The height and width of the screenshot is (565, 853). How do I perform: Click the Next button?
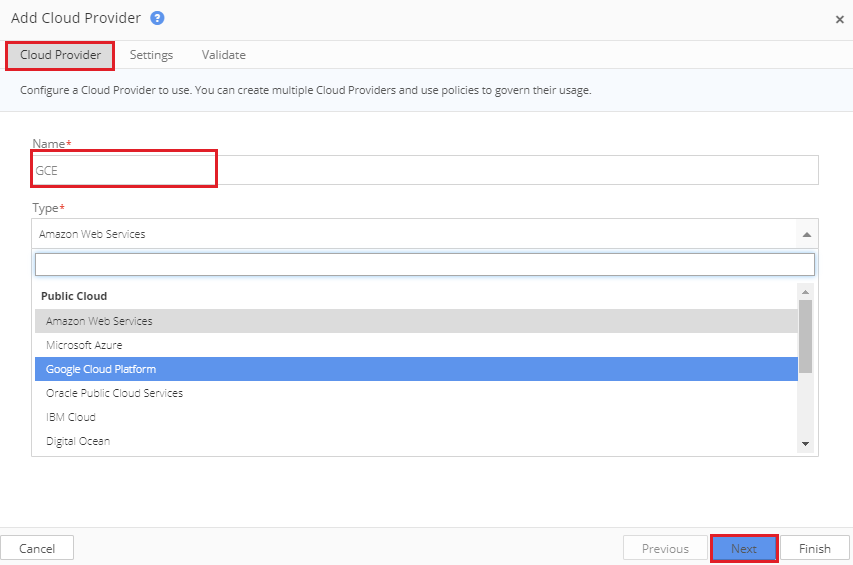tap(744, 548)
